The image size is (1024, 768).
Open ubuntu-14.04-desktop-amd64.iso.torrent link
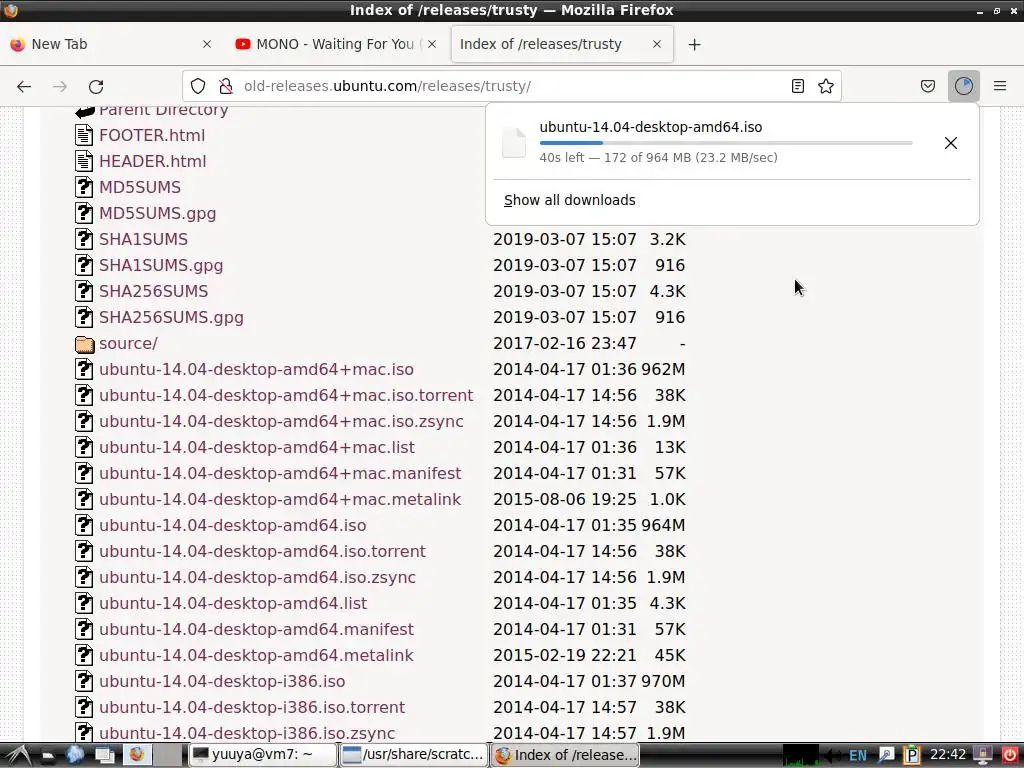tap(262, 551)
